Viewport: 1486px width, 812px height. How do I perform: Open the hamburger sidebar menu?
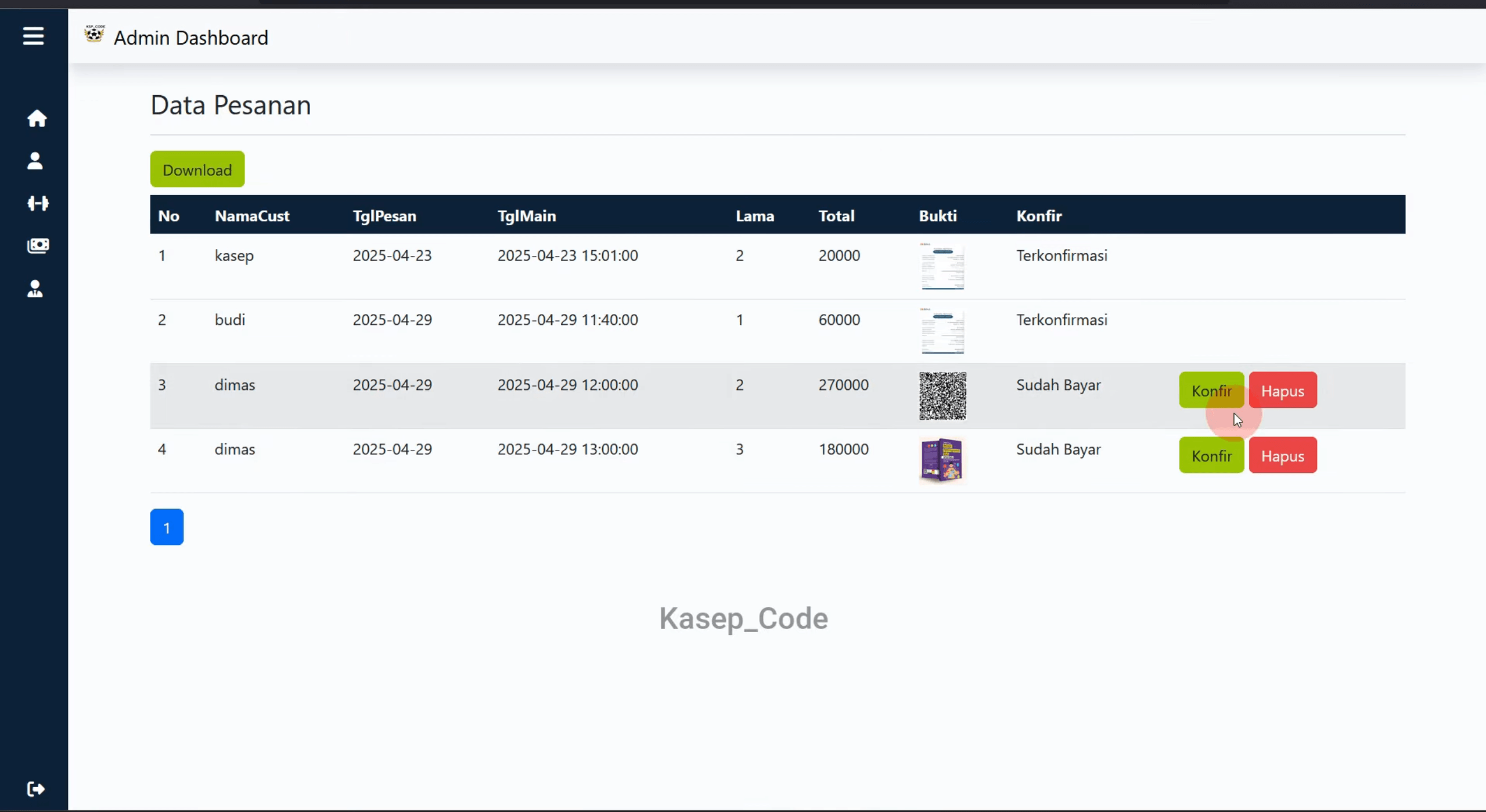33,36
